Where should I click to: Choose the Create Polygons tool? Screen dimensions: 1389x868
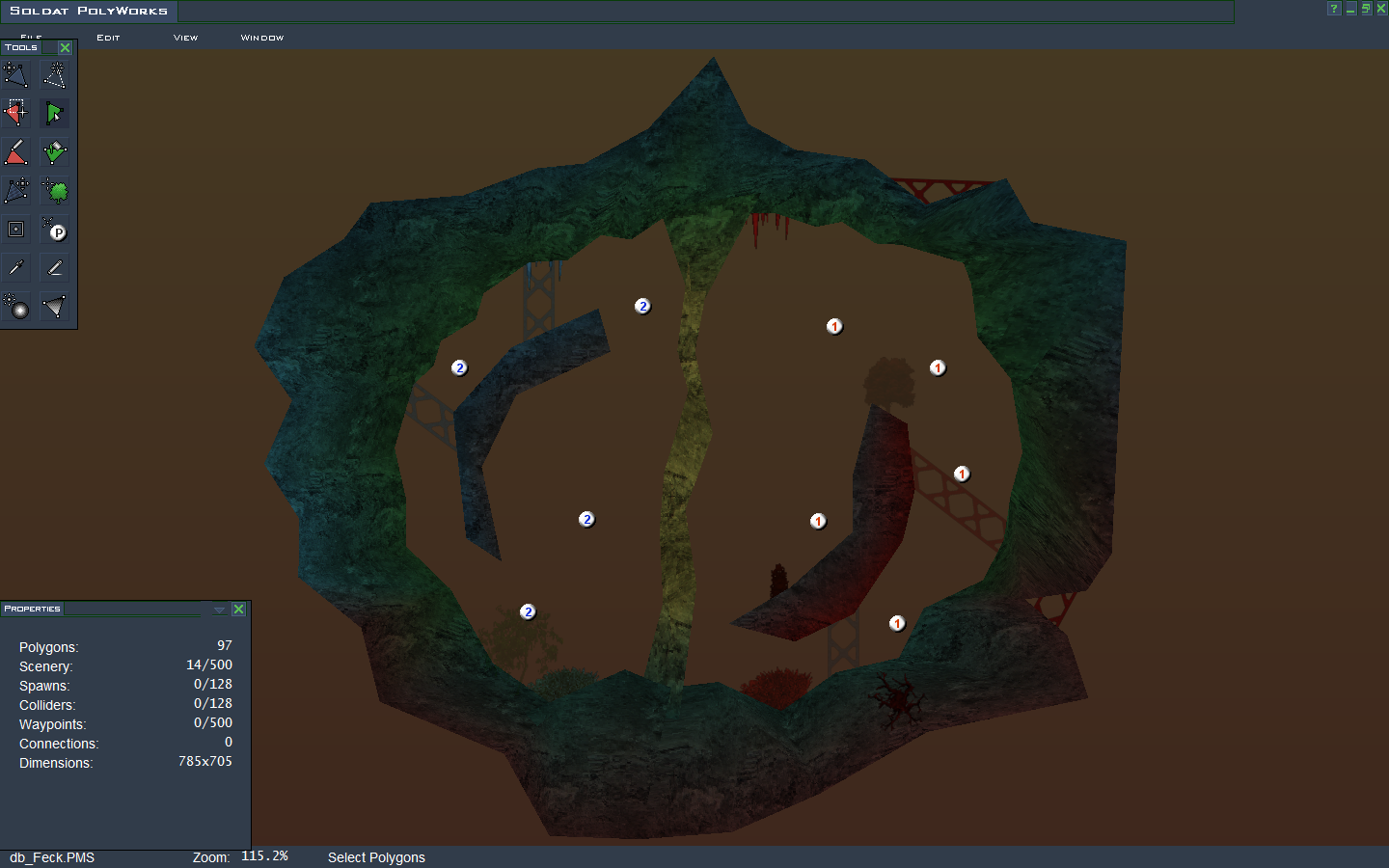[x=55, y=75]
